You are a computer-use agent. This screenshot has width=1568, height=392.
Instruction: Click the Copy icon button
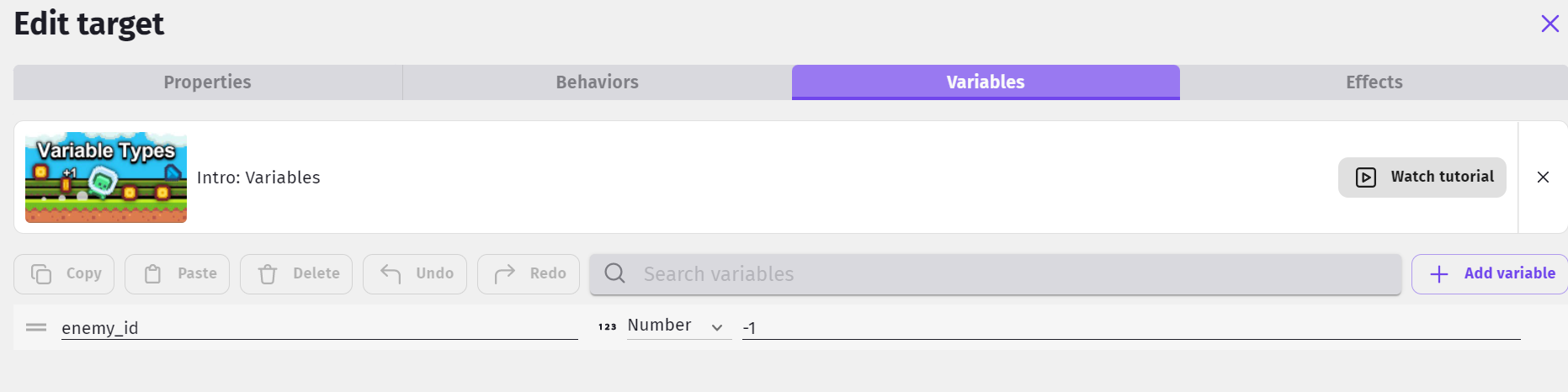(41, 274)
